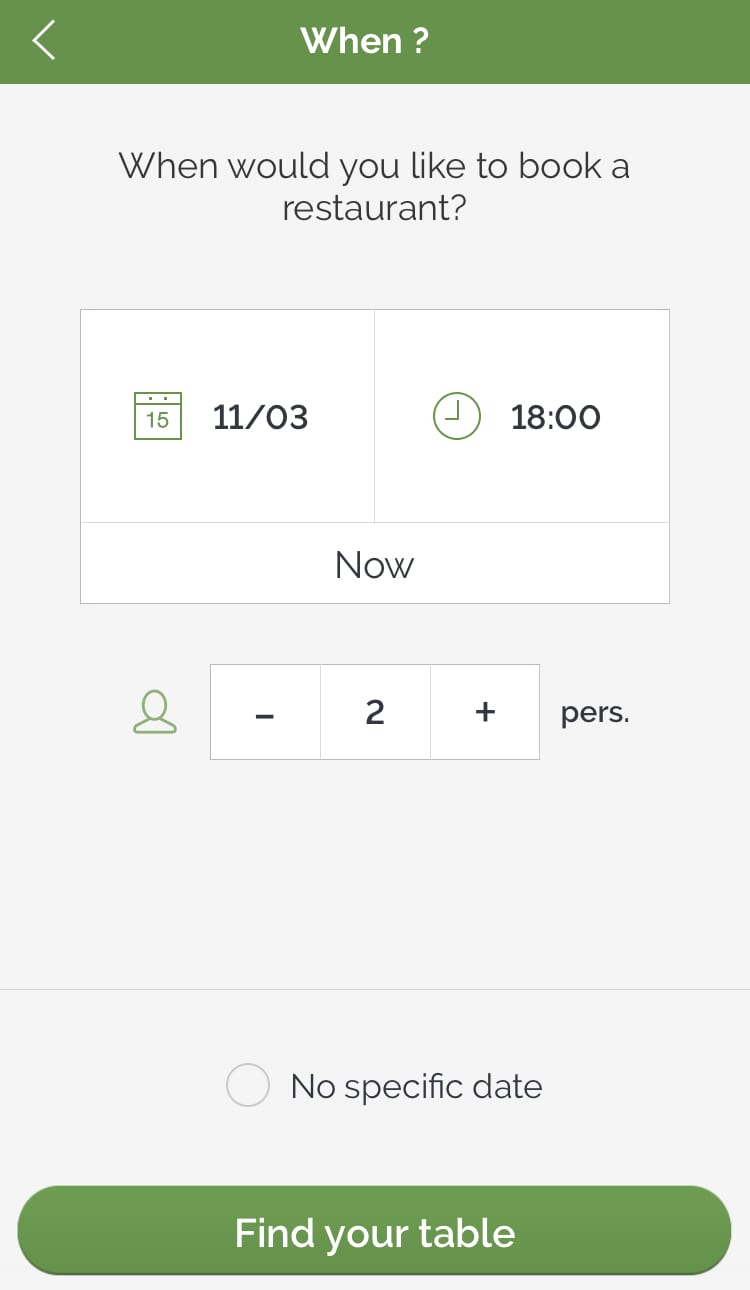Tap empty green header area right of title
750x1290 pixels.
600,41
